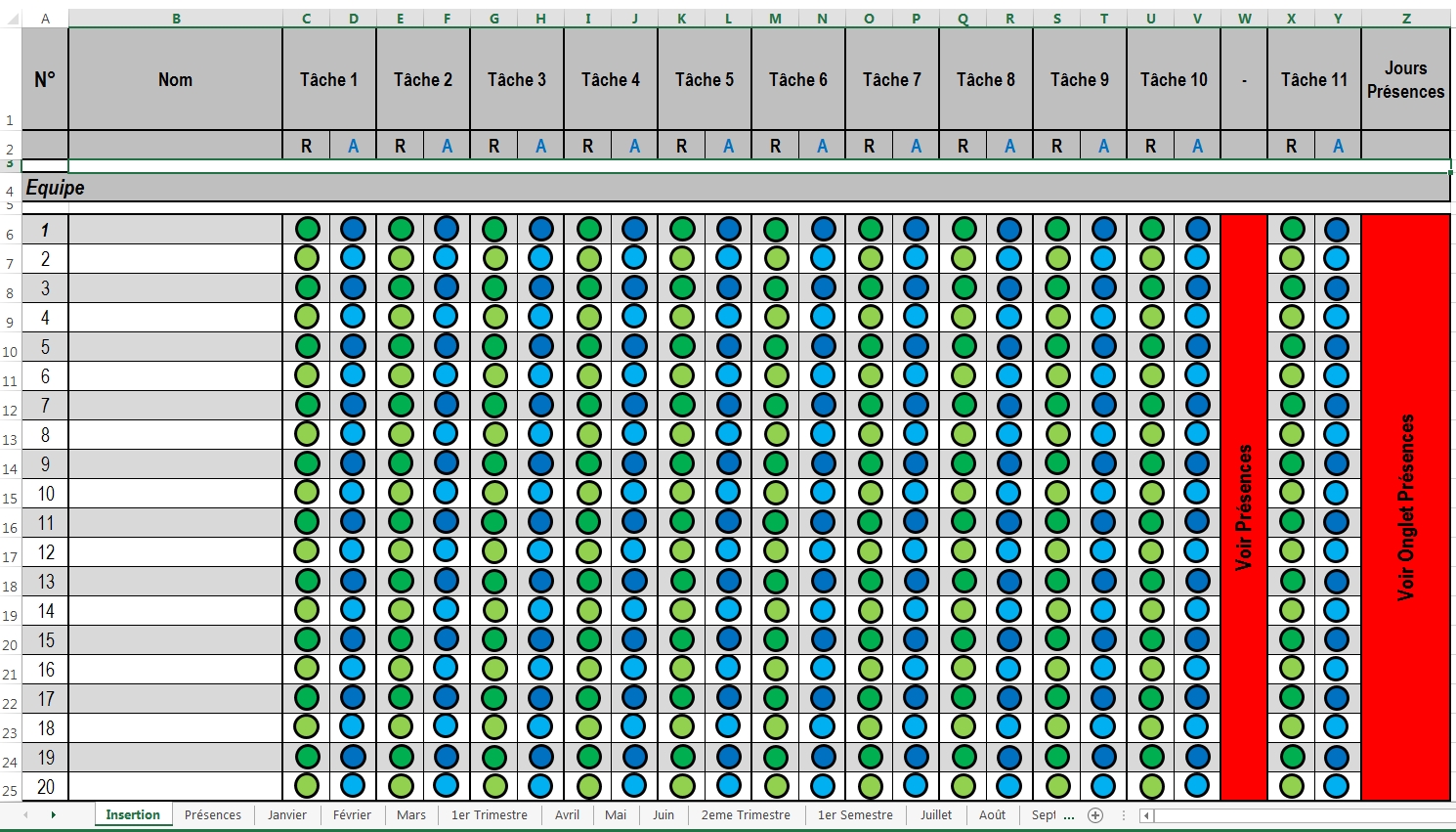Click the red Voir Onglet Présences cell

click(x=1405, y=506)
